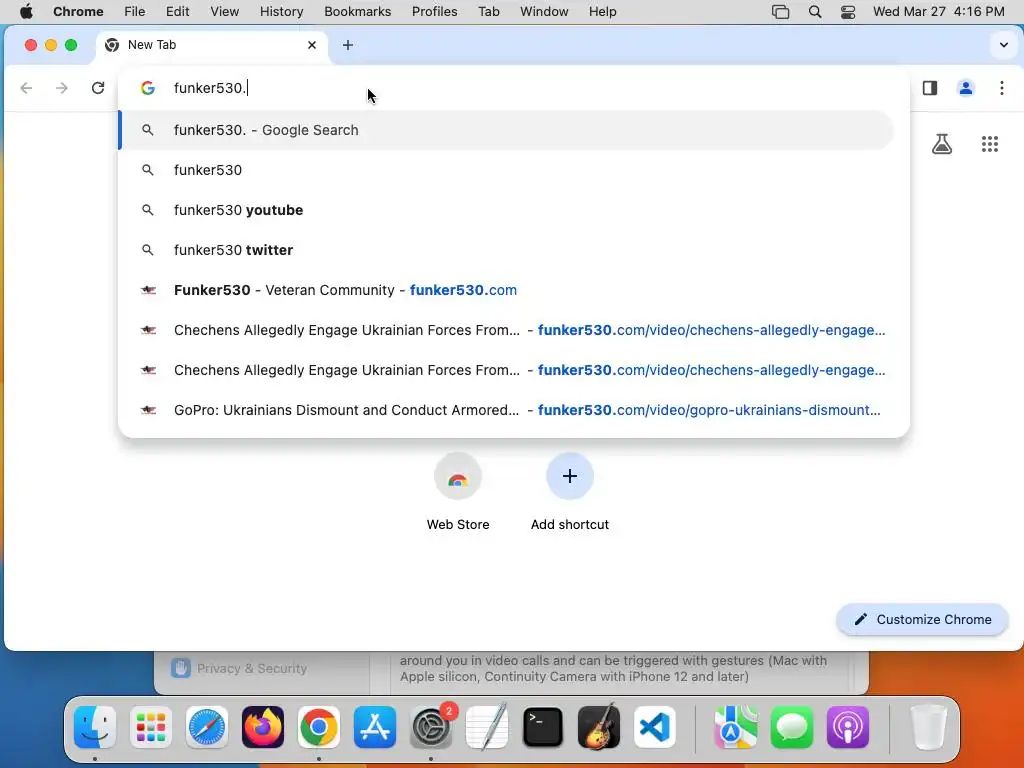
Task: Open the Google apps grid icon
Action: click(x=990, y=144)
